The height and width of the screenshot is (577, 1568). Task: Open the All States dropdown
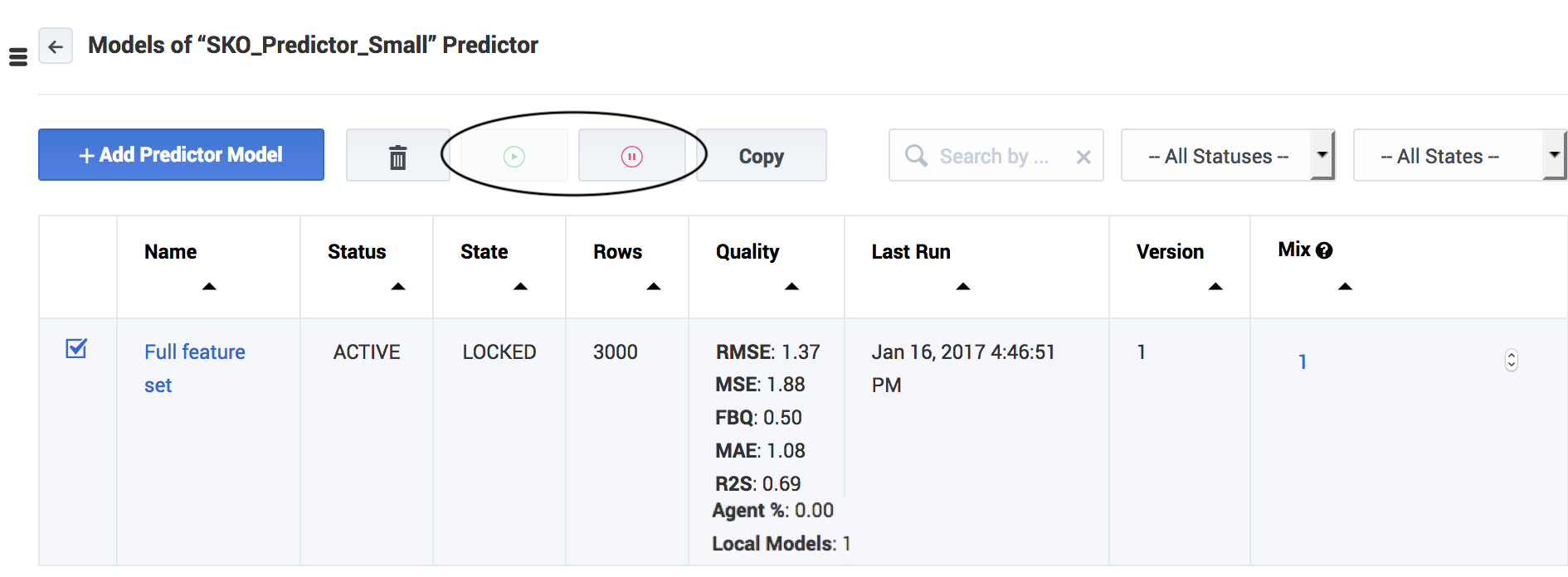point(1458,156)
